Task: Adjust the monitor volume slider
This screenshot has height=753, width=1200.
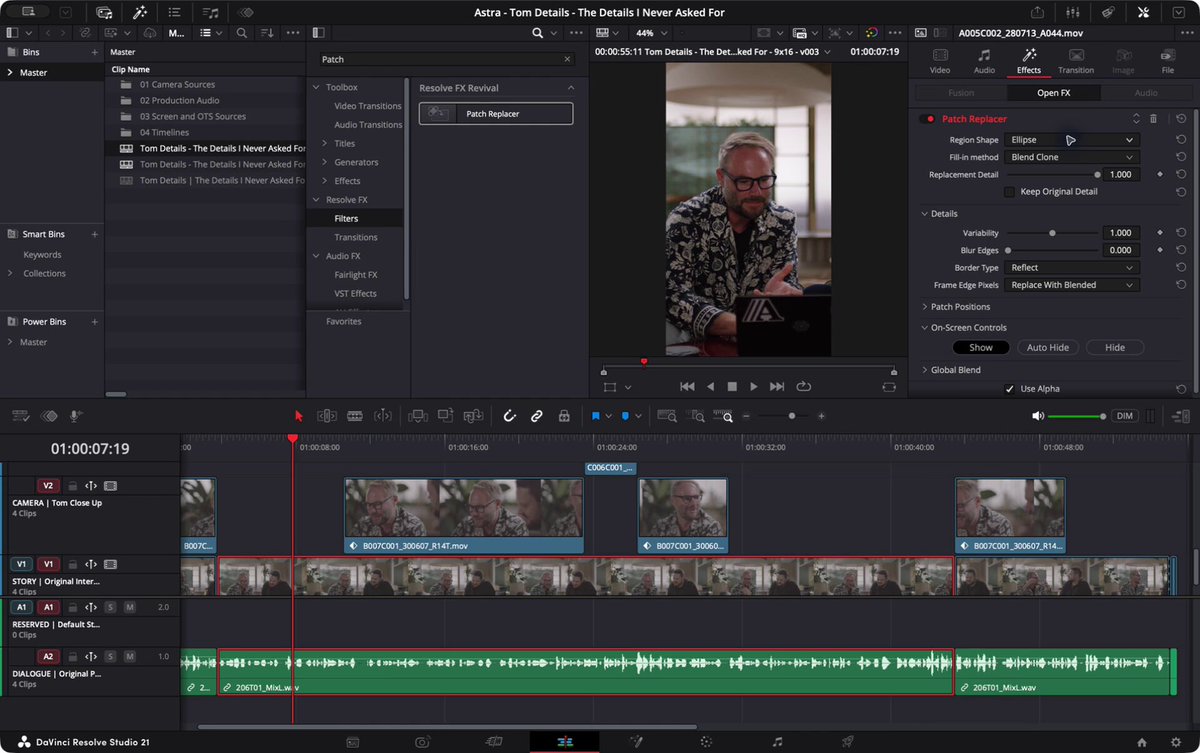Action: coord(1076,416)
